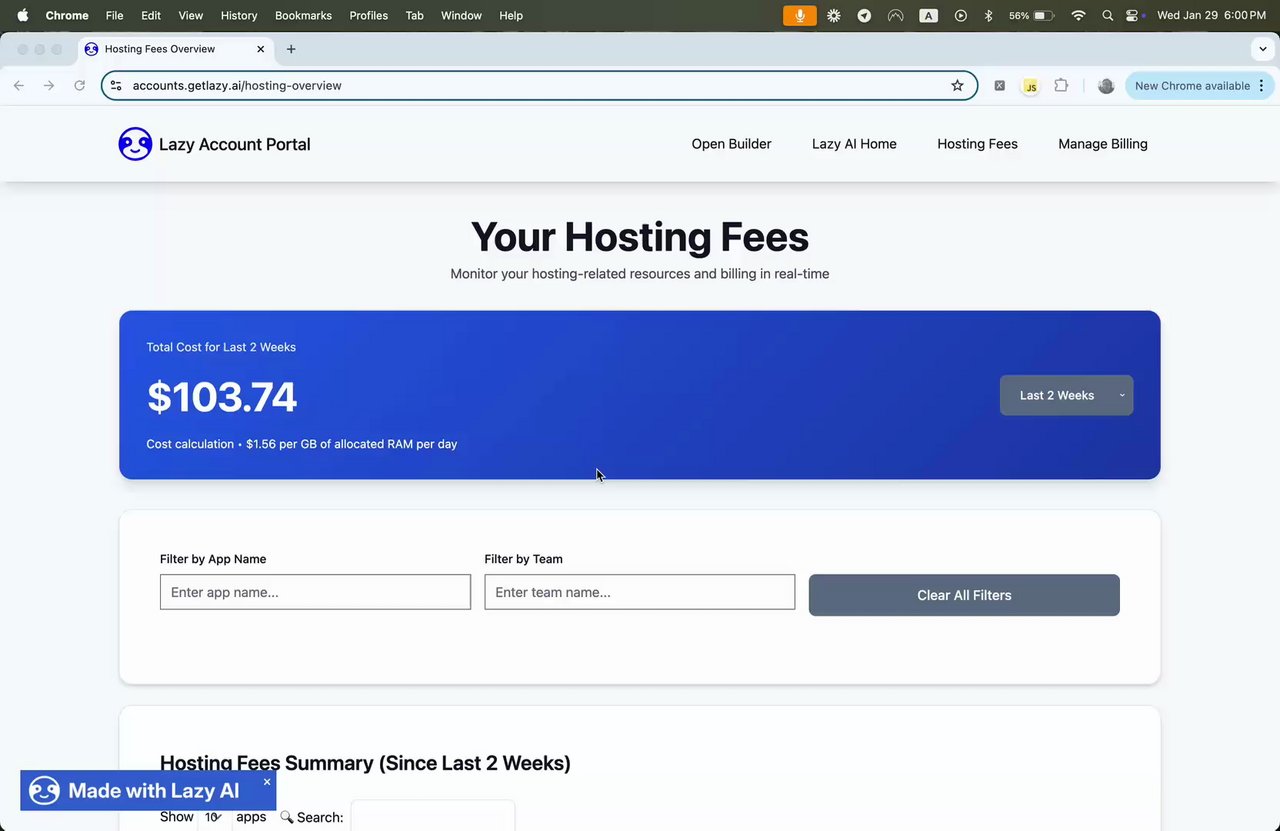Viewport: 1280px width, 831px height.
Task: Open the Show apps count dropdown
Action: tap(215, 817)
